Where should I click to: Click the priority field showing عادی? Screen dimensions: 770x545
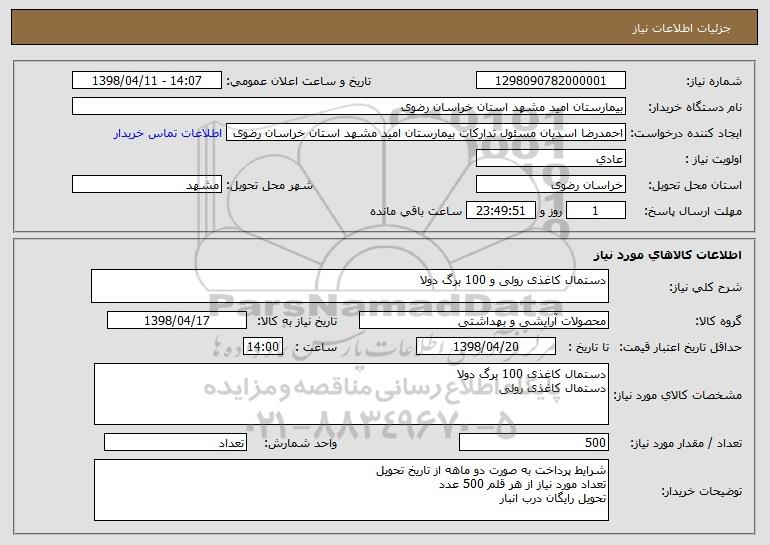point(550,159)
